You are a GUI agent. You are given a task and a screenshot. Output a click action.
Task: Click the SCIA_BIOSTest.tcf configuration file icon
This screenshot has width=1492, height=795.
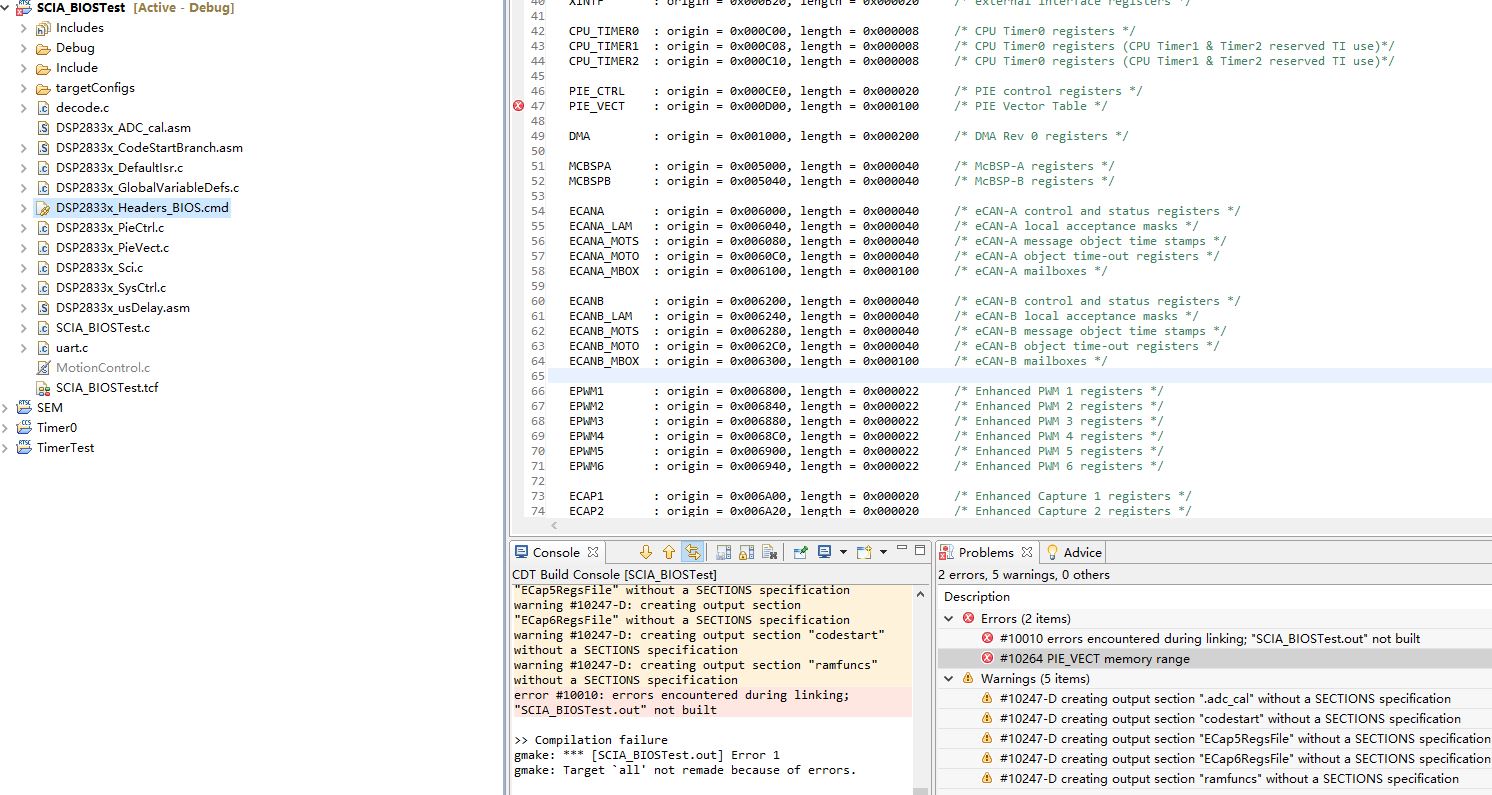tap(43, 388)
